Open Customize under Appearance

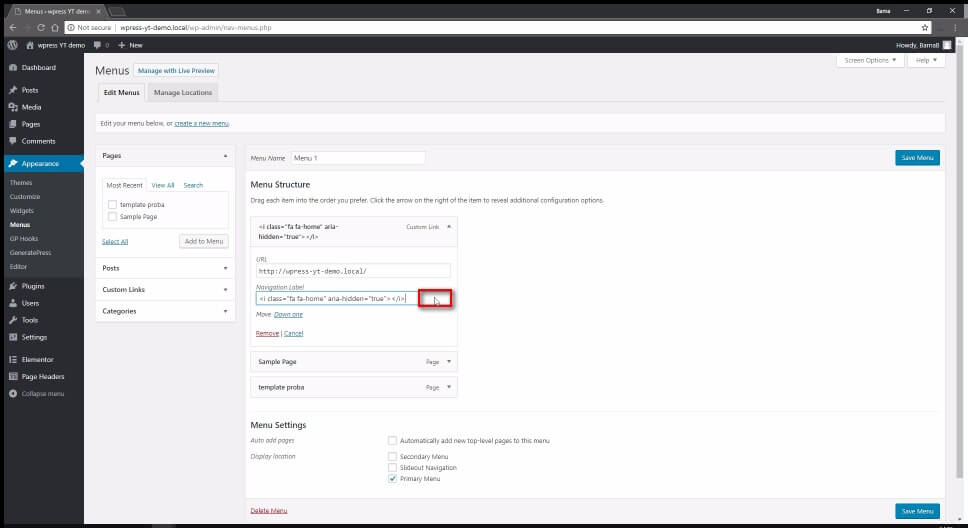pos(25,196)
